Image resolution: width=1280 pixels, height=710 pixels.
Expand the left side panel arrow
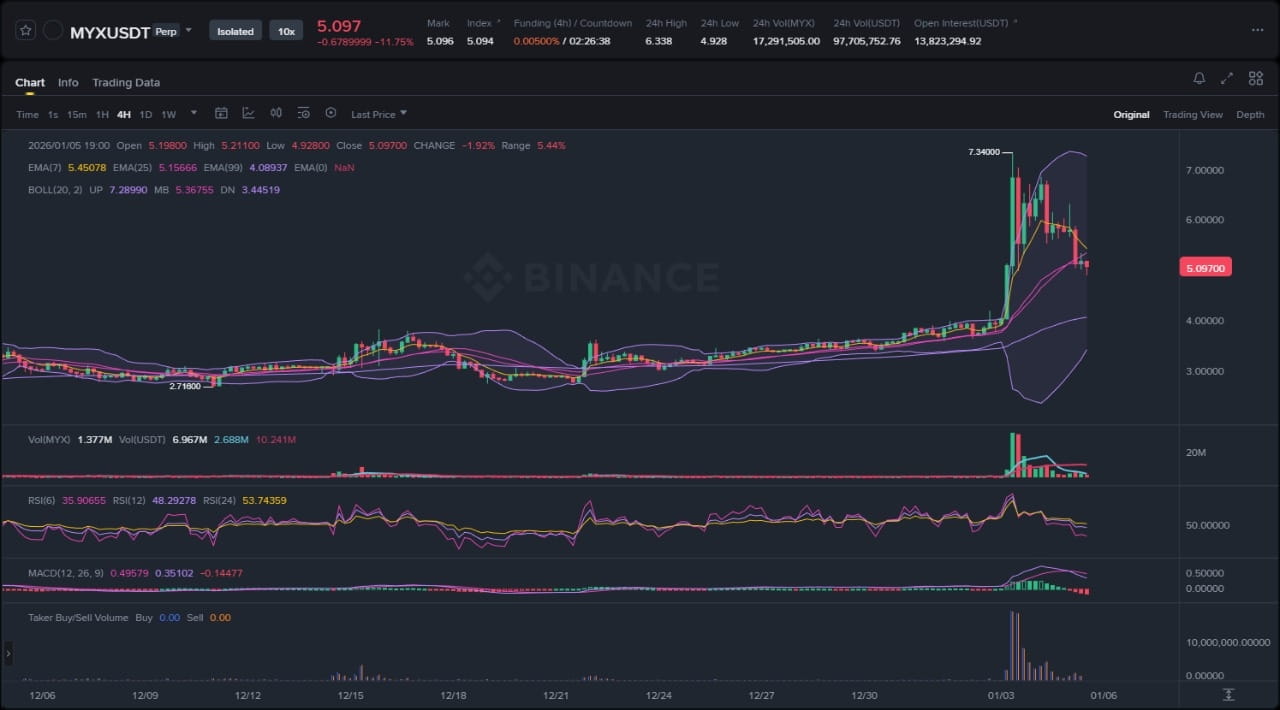8,654
